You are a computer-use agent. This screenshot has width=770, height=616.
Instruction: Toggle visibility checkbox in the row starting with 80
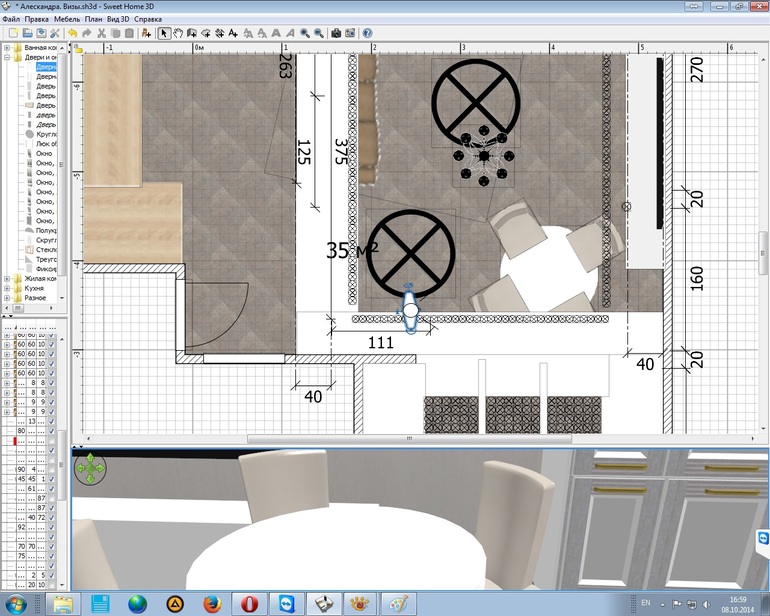[x=51, y=431]
